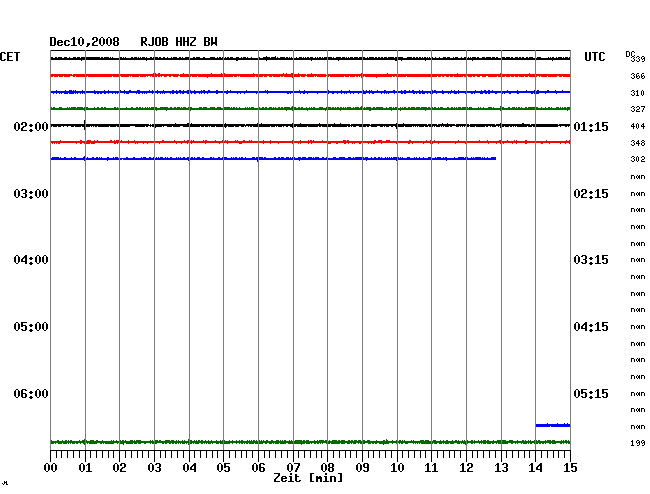Click the "05:00" CET time label
The height and width of the screenshot is (494, 650).
pyautogui.click(x=31, y=327)
